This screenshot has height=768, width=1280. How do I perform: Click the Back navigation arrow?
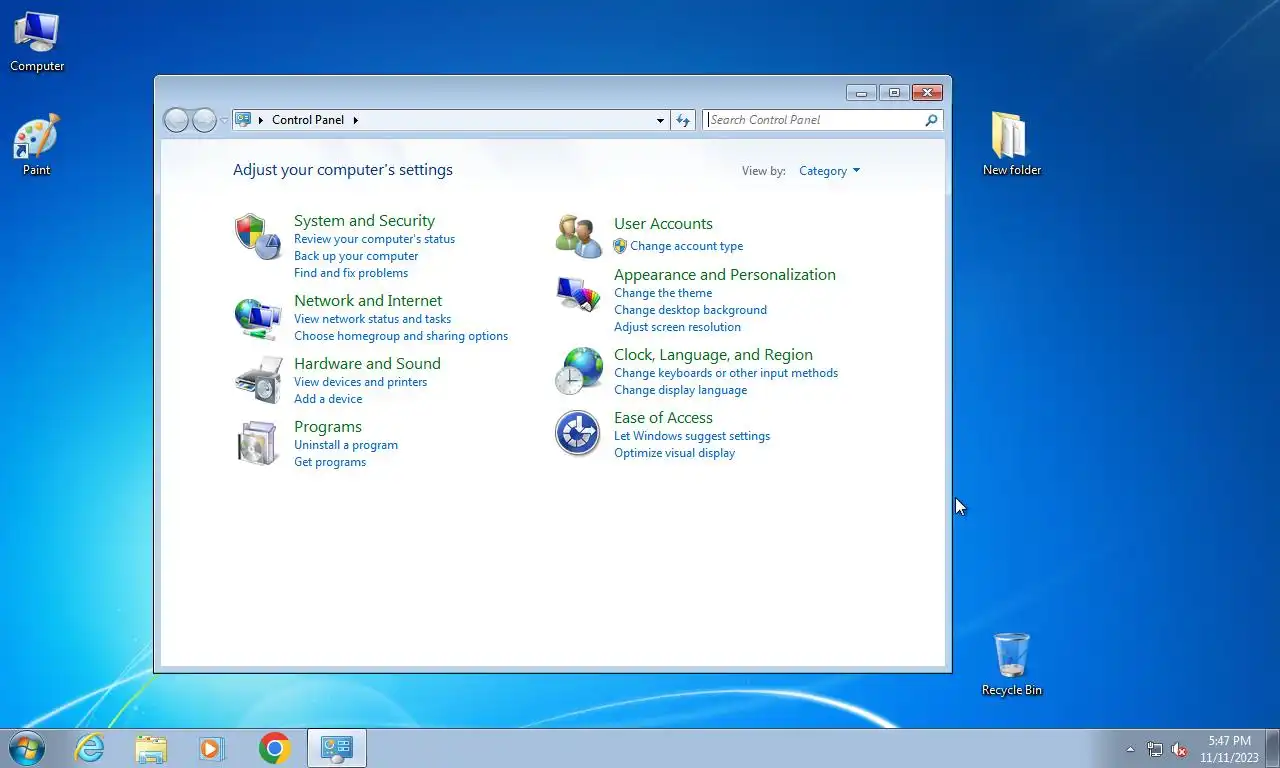176,120
